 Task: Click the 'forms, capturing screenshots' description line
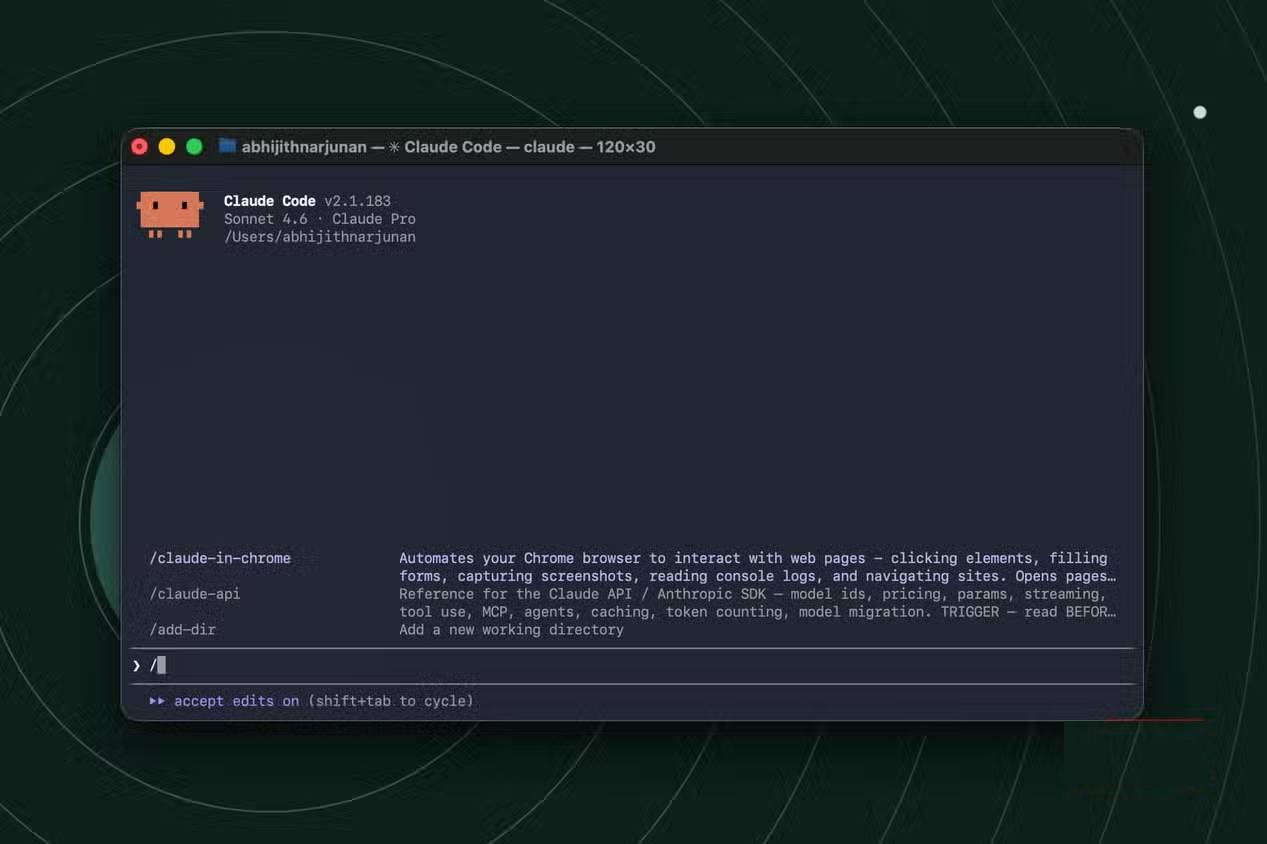tap(757, 576)
